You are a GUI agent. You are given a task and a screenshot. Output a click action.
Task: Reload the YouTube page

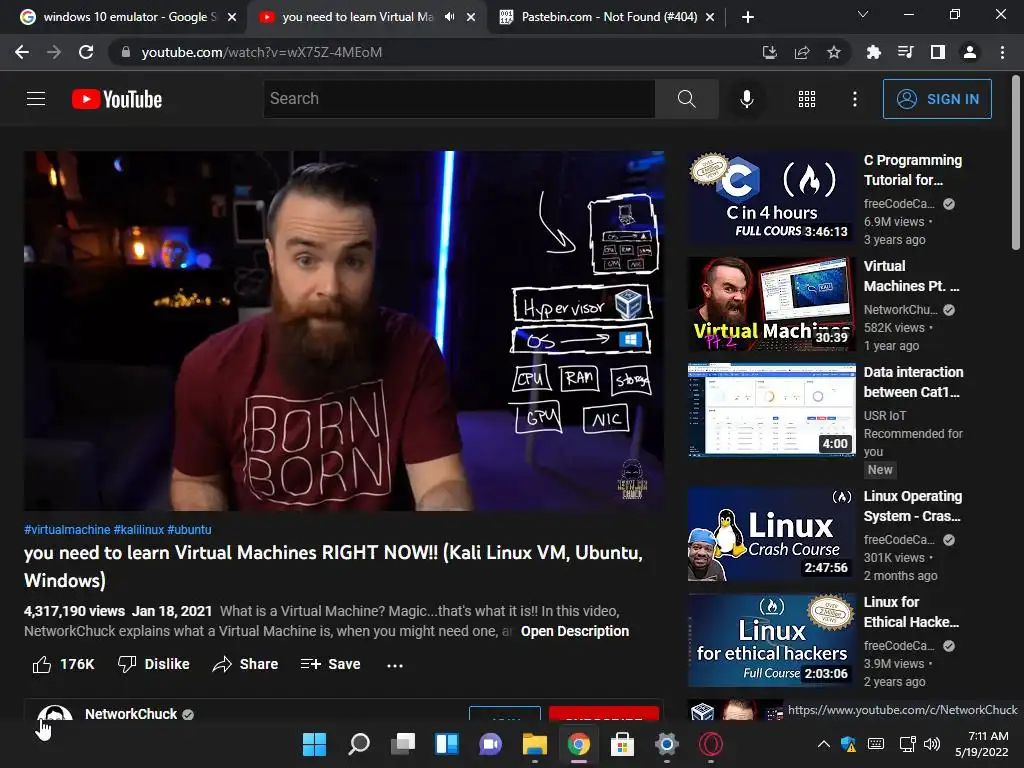86,52
